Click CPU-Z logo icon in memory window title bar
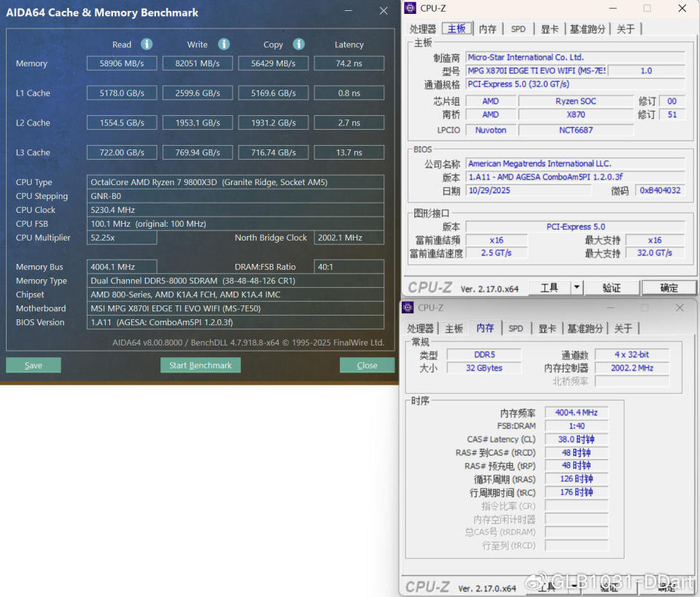 point(409,308)
